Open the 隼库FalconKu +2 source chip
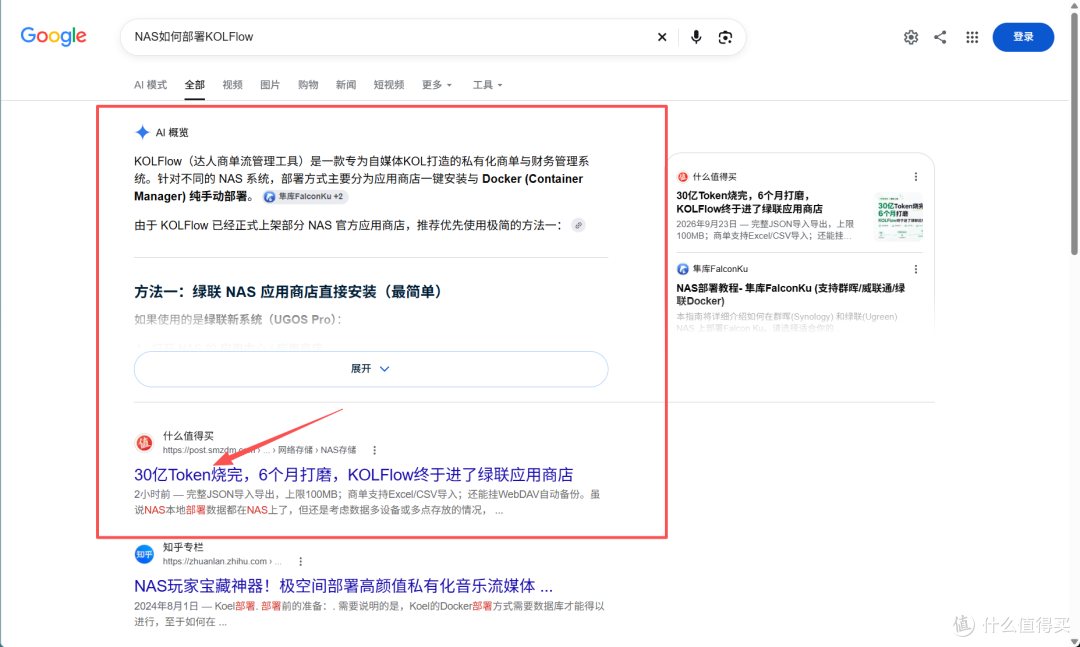Screen dimensions: 1080x647 (x=305, y=196)
